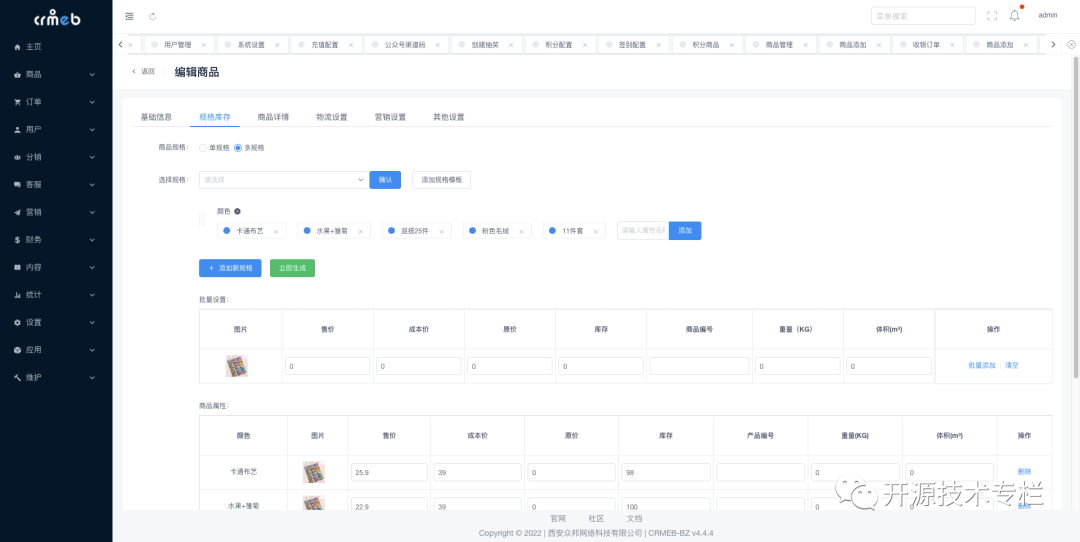This screenshot has height=542, width=1080.
Task: Remove the 混搭25件 attribute tag
Action: (442, 231)
